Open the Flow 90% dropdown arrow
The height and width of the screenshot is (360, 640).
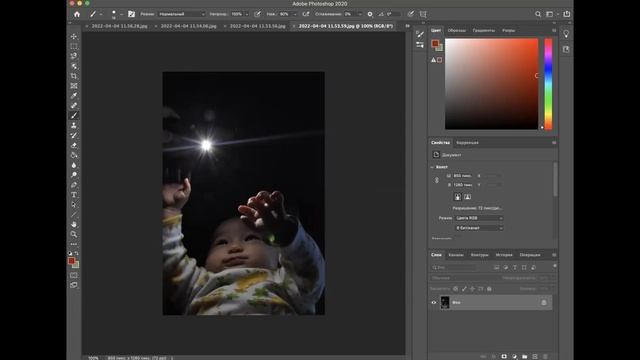[295, 14]
